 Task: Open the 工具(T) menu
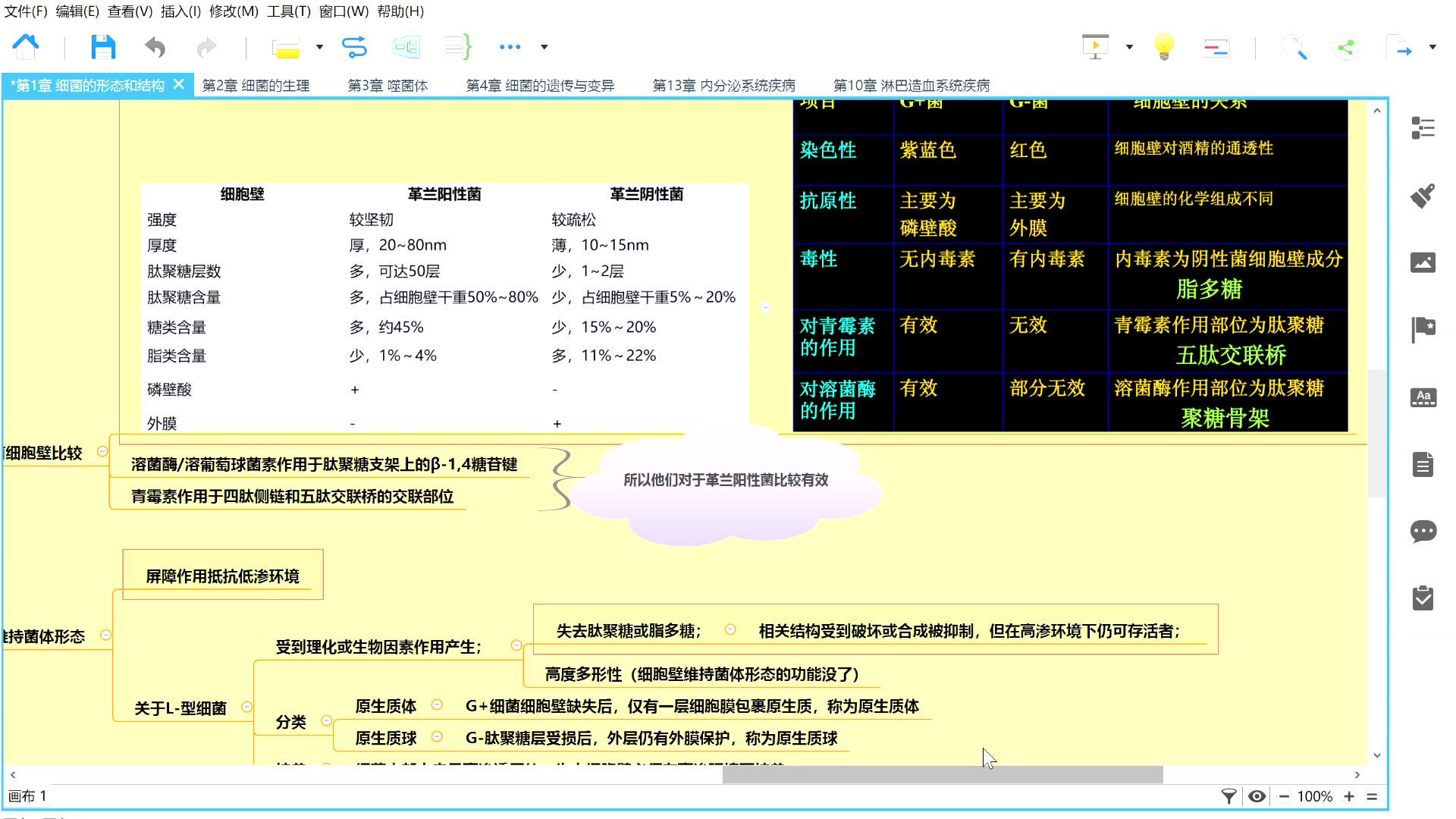(x=289, y=11)
